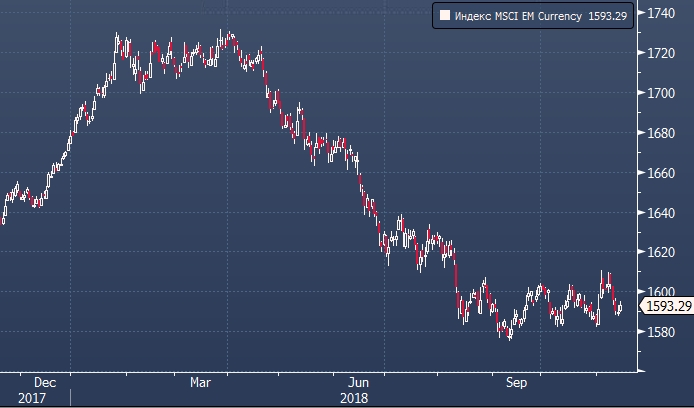Click the 2018 year label below the chart

click(x=353, y=397)
